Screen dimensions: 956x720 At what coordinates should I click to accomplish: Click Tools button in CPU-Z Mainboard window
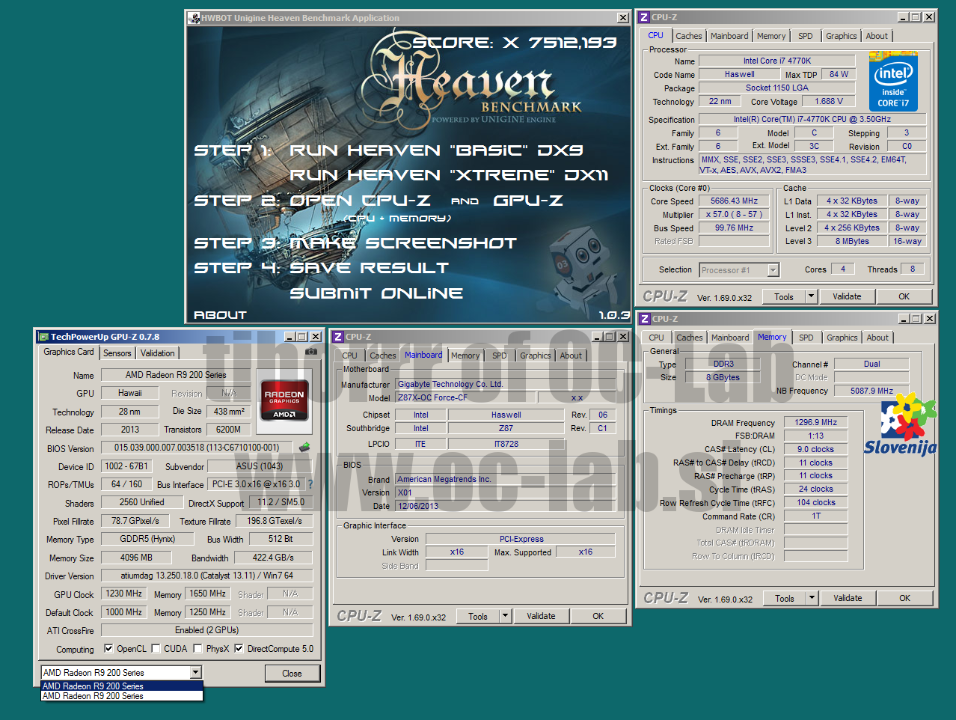pyautogui.click(x=477, y=616)
